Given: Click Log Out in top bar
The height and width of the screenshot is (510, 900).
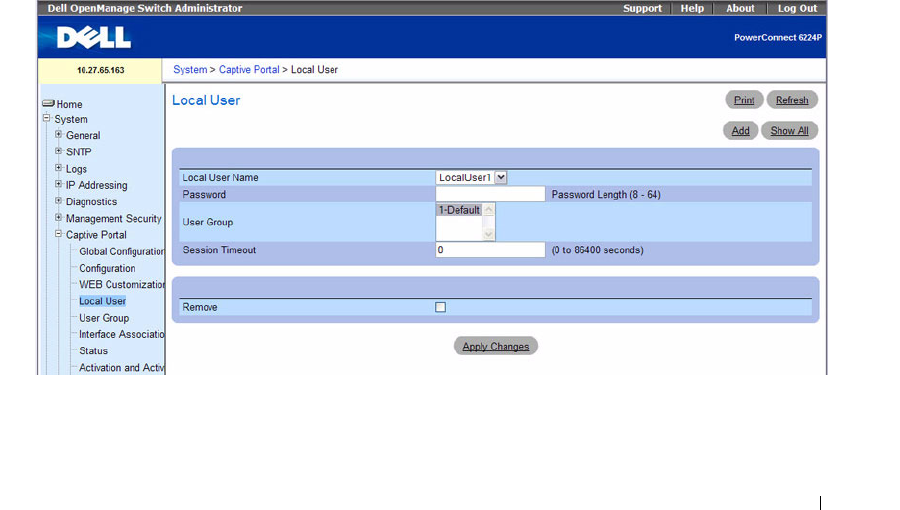Looking at the screenshot, I should 797,8.
